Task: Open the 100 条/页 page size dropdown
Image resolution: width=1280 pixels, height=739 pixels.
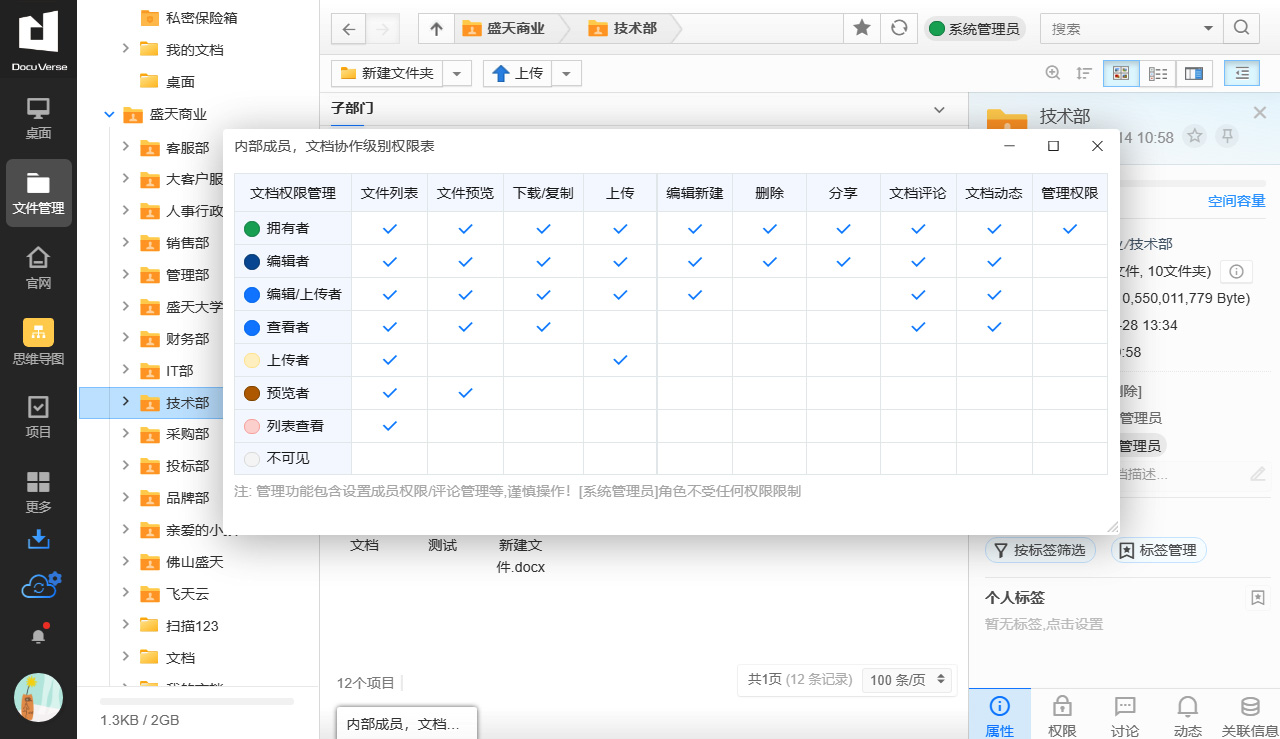Action: 908,680
